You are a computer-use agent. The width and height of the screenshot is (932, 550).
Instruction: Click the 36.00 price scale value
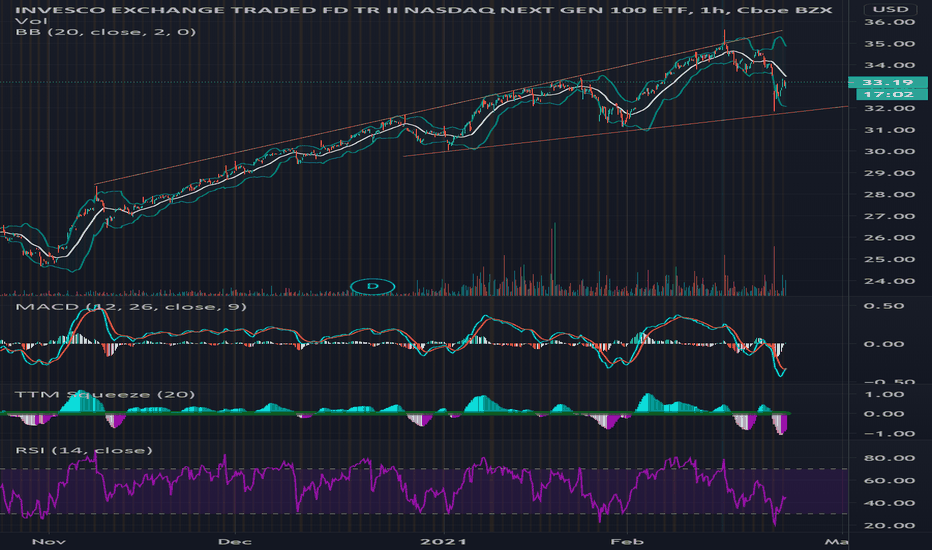tap(890, 22)
